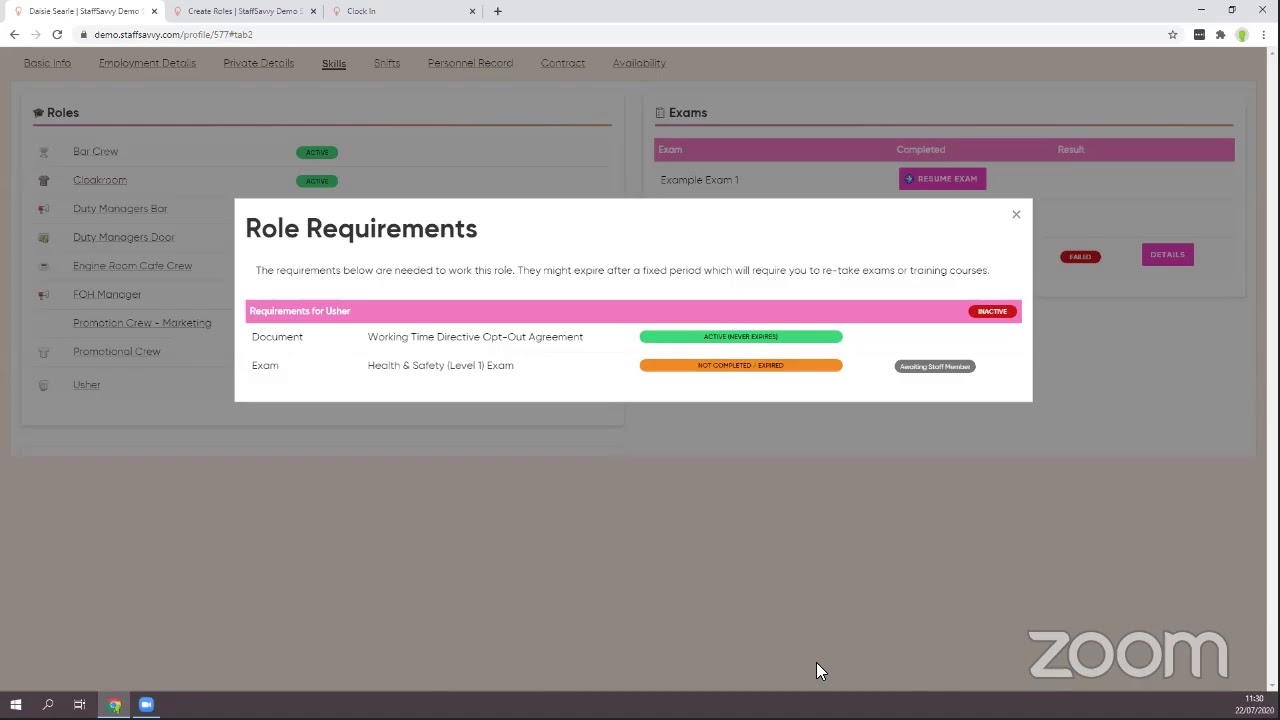Viewport: 1280px width, 720px height.
Task: Click the Promotional Crew icon
Action: tap(43, 352)
